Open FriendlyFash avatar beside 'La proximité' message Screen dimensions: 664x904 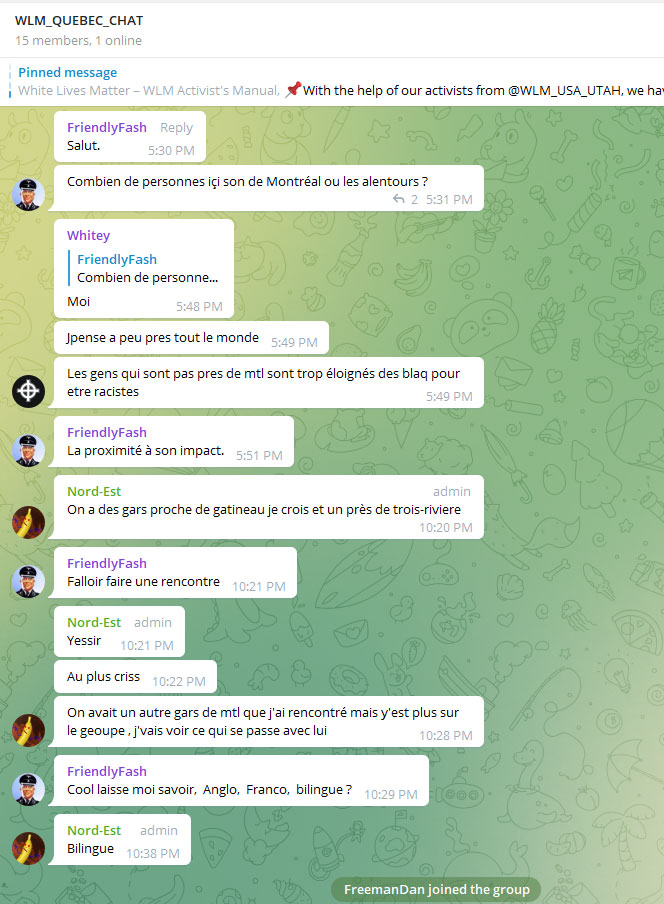[x=28, y=450]
